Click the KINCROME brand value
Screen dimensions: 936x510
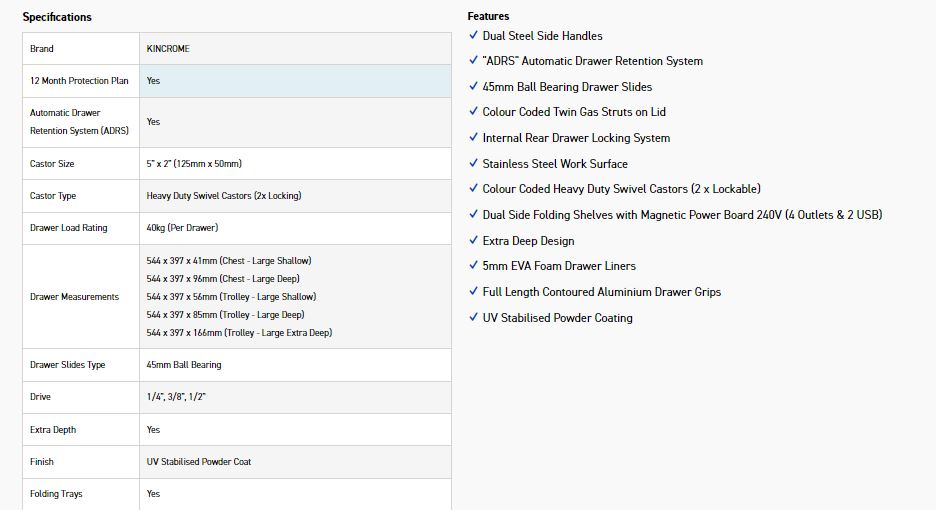[168, 49]
